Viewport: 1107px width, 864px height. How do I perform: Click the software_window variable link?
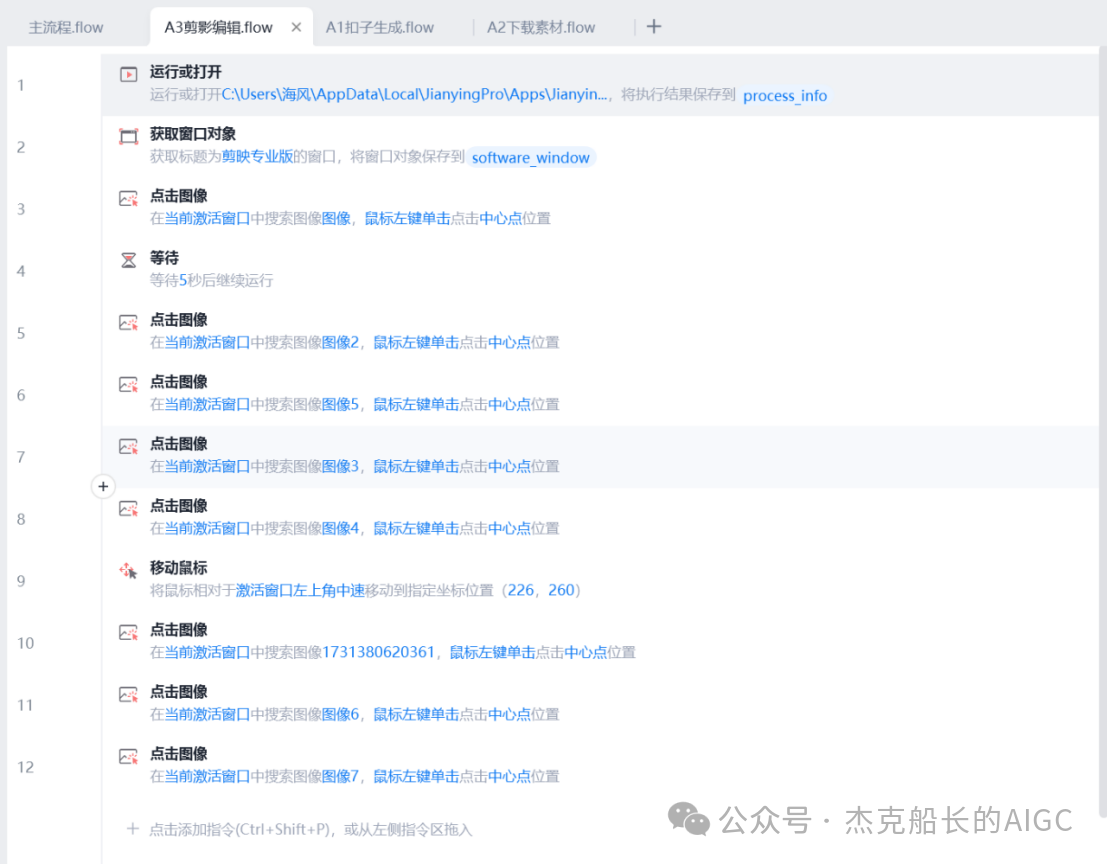click(531, 158)
